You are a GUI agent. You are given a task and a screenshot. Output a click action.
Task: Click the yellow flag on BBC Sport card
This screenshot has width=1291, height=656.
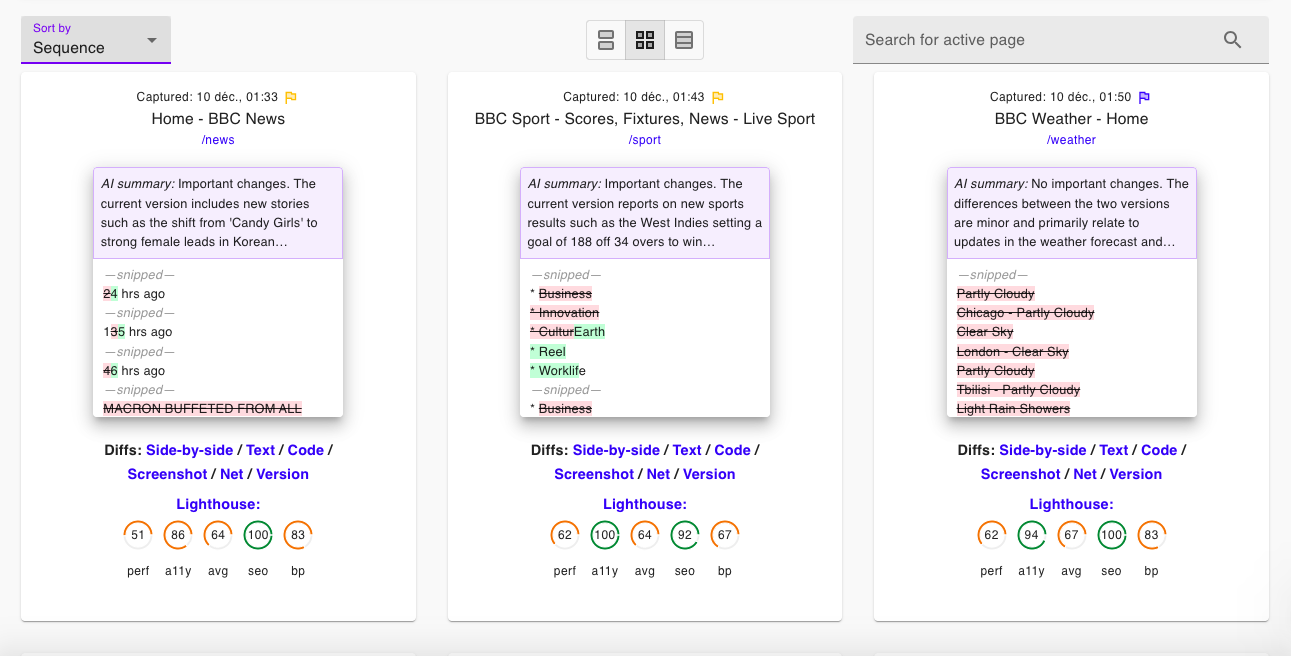717,98
